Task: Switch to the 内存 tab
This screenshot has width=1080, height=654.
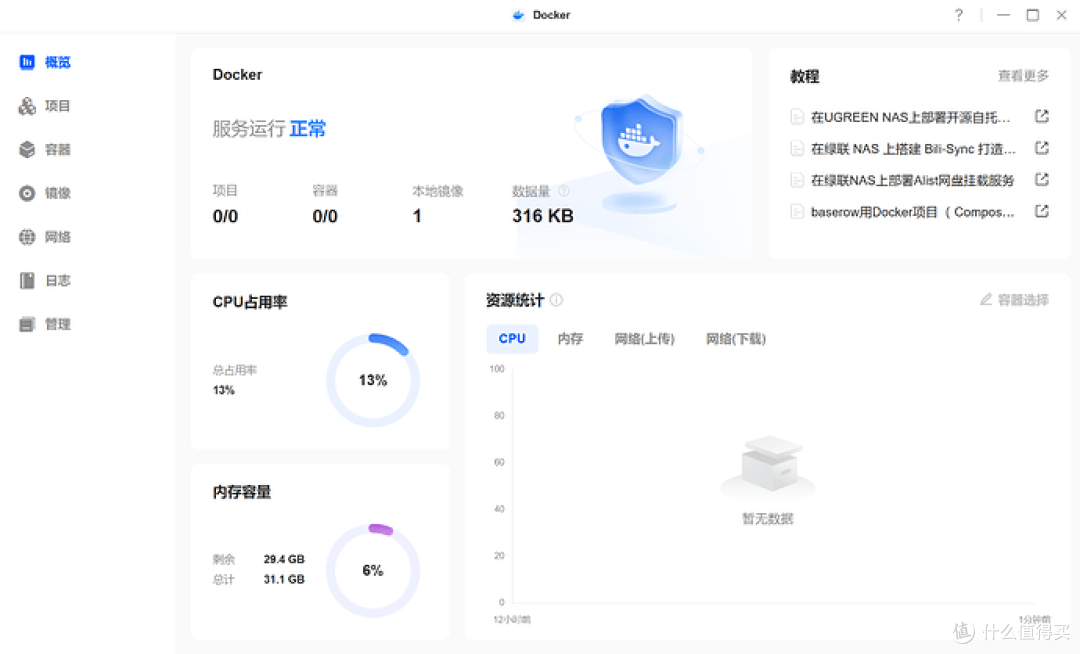Action: click(x=570, y=339)
